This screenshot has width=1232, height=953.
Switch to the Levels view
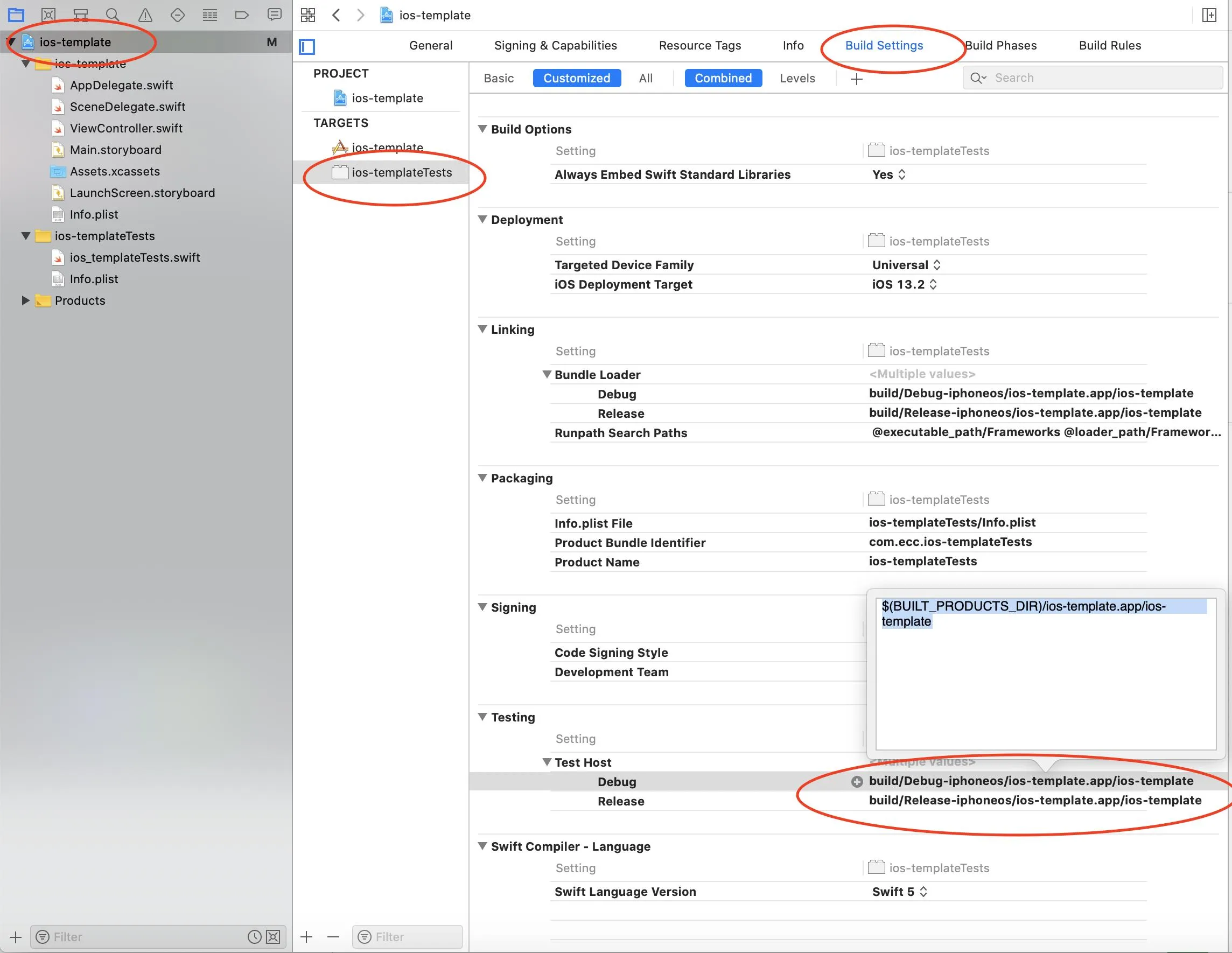(796, 79)
